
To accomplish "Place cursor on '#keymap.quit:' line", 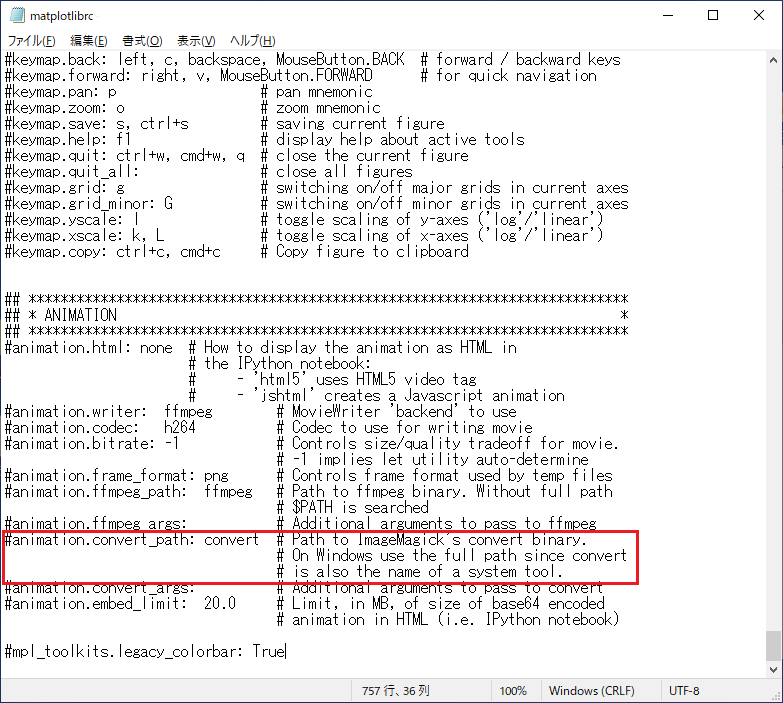I will click(237, 155).
